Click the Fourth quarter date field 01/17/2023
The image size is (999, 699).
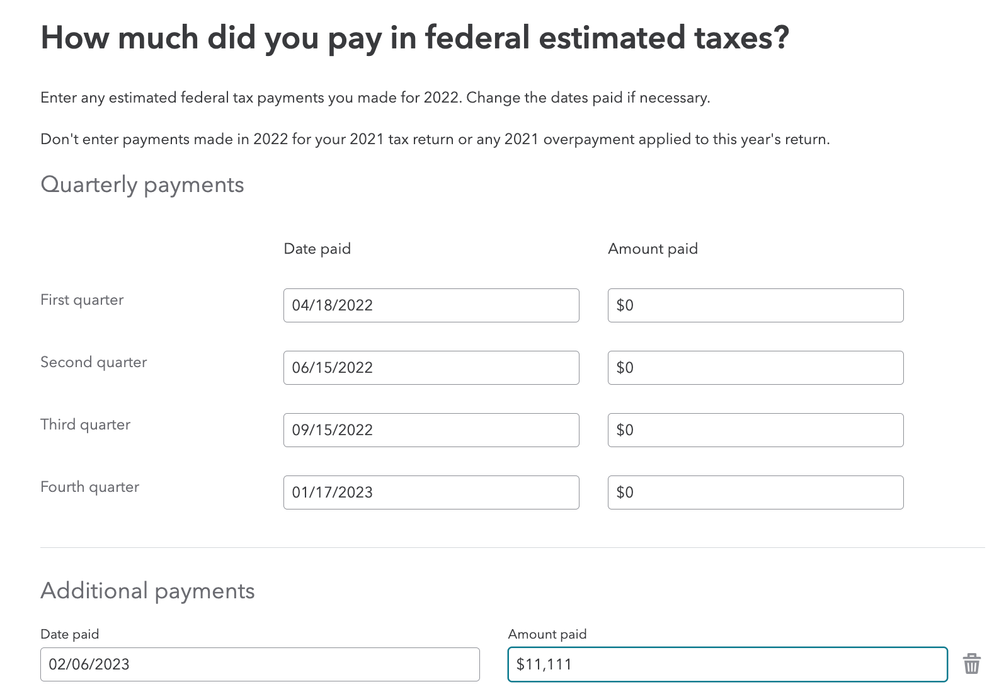point(431,493)
